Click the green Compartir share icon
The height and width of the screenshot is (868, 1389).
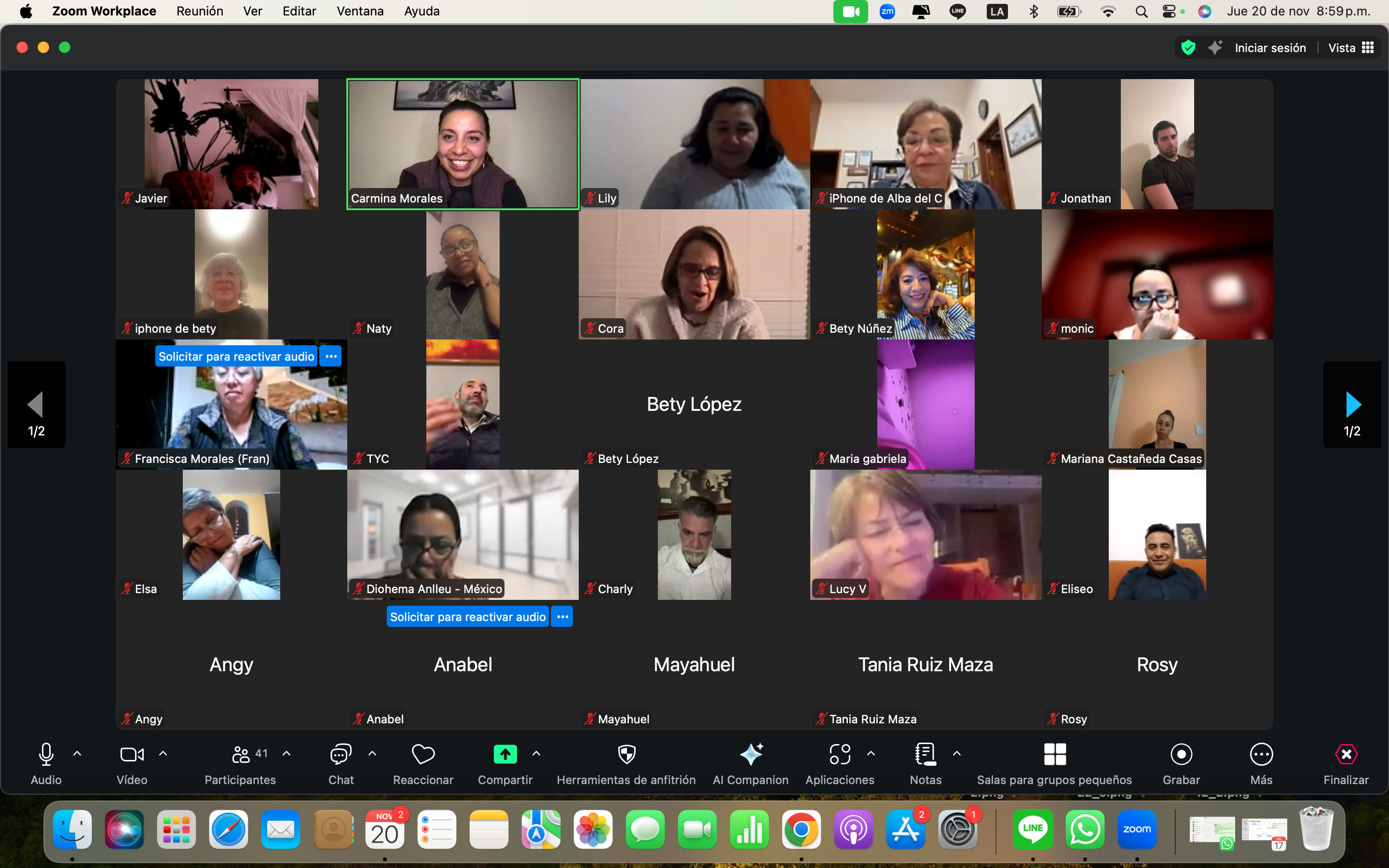click(505, 754)
